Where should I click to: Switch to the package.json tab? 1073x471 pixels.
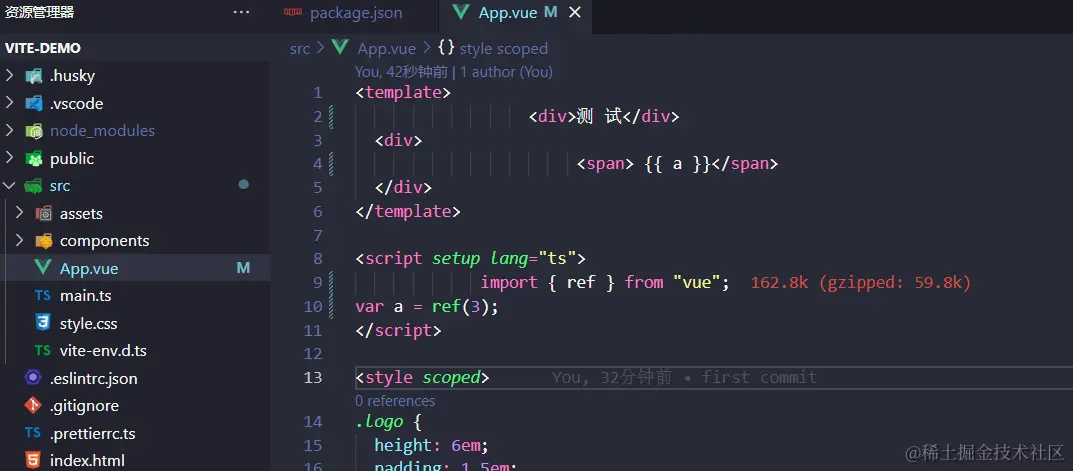356,13
